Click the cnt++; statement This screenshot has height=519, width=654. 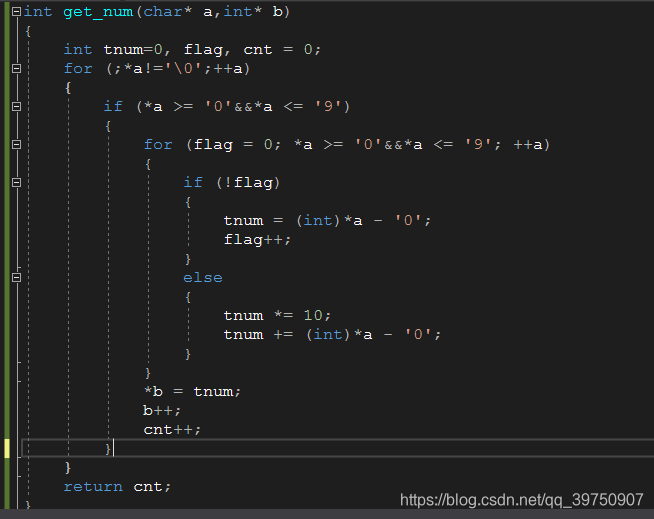(x=172, y=430)
